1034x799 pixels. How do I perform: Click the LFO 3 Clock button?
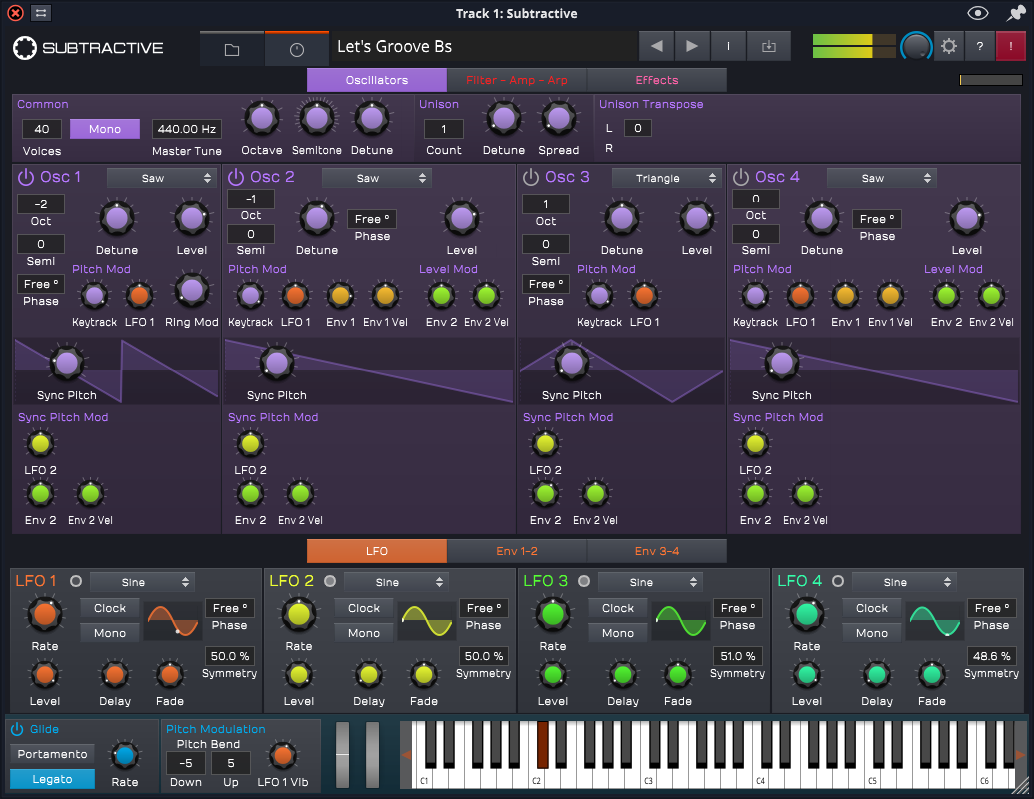point(617,608)
